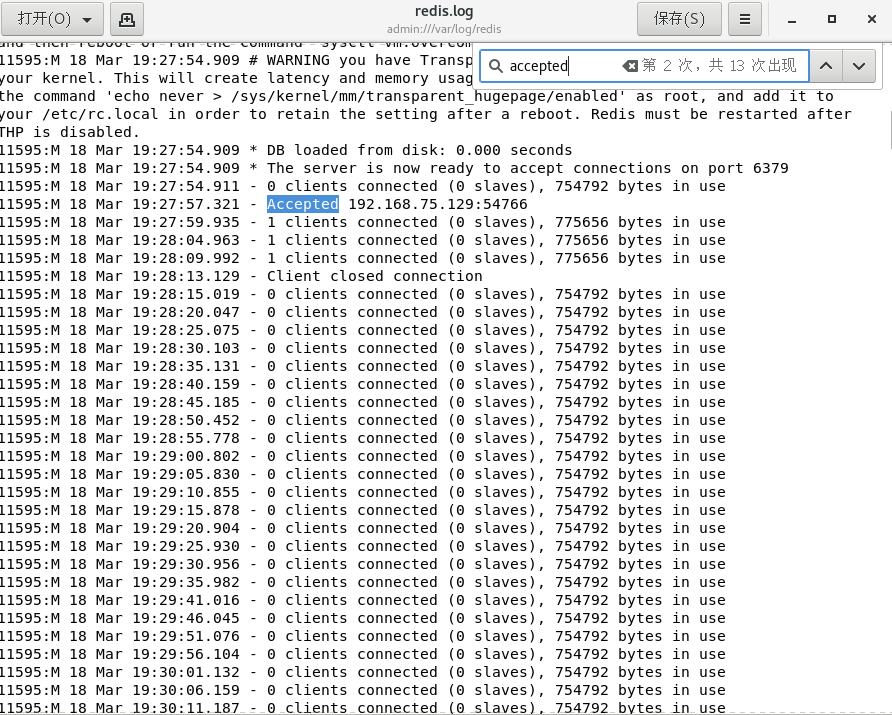The height and width of the screenshot is (715, 892).
Task: Click the 19:28:09.992 log line
Action: 363,258
